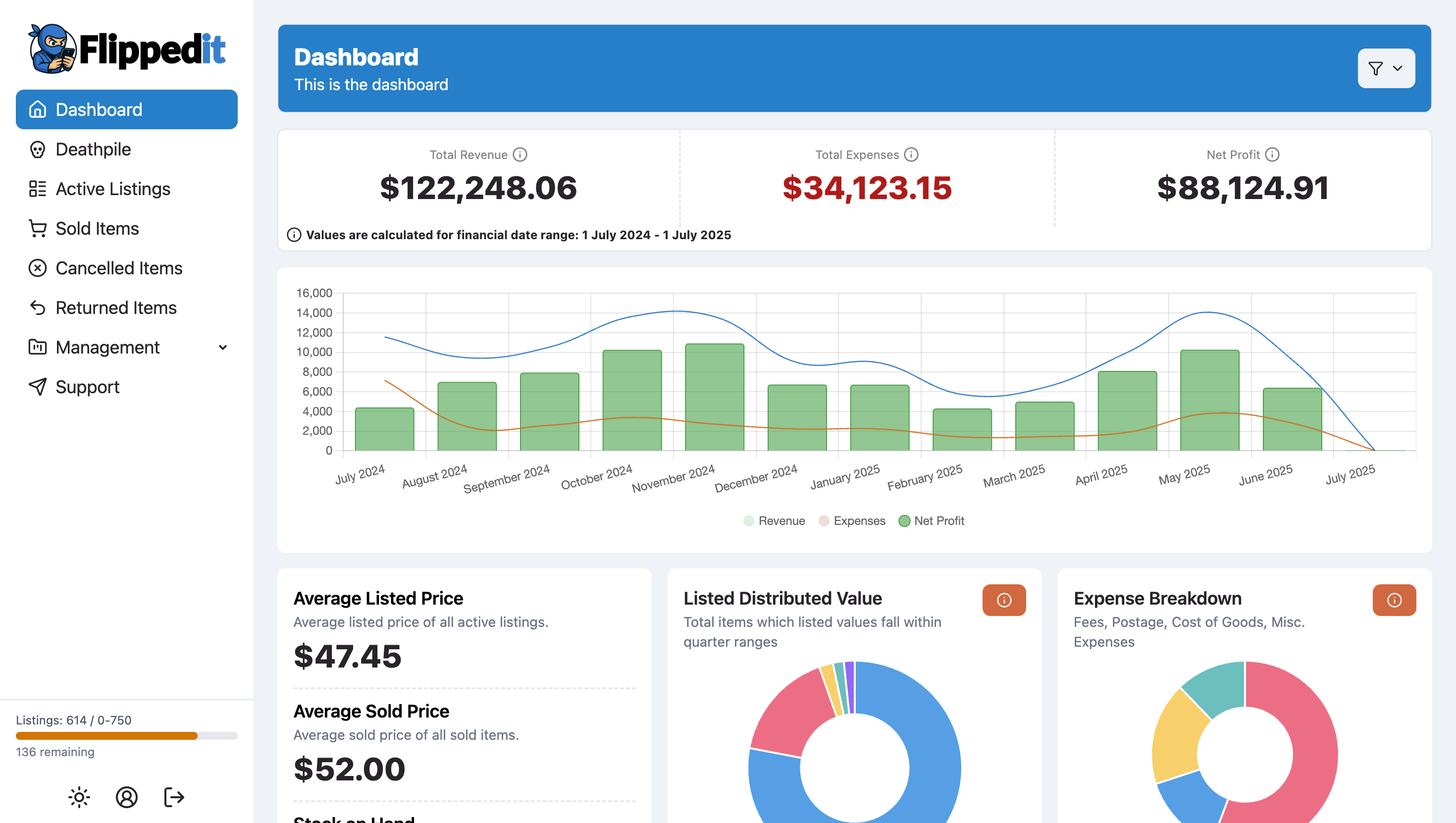Click the Returned Items undo arrow icon

pos(37,308)
